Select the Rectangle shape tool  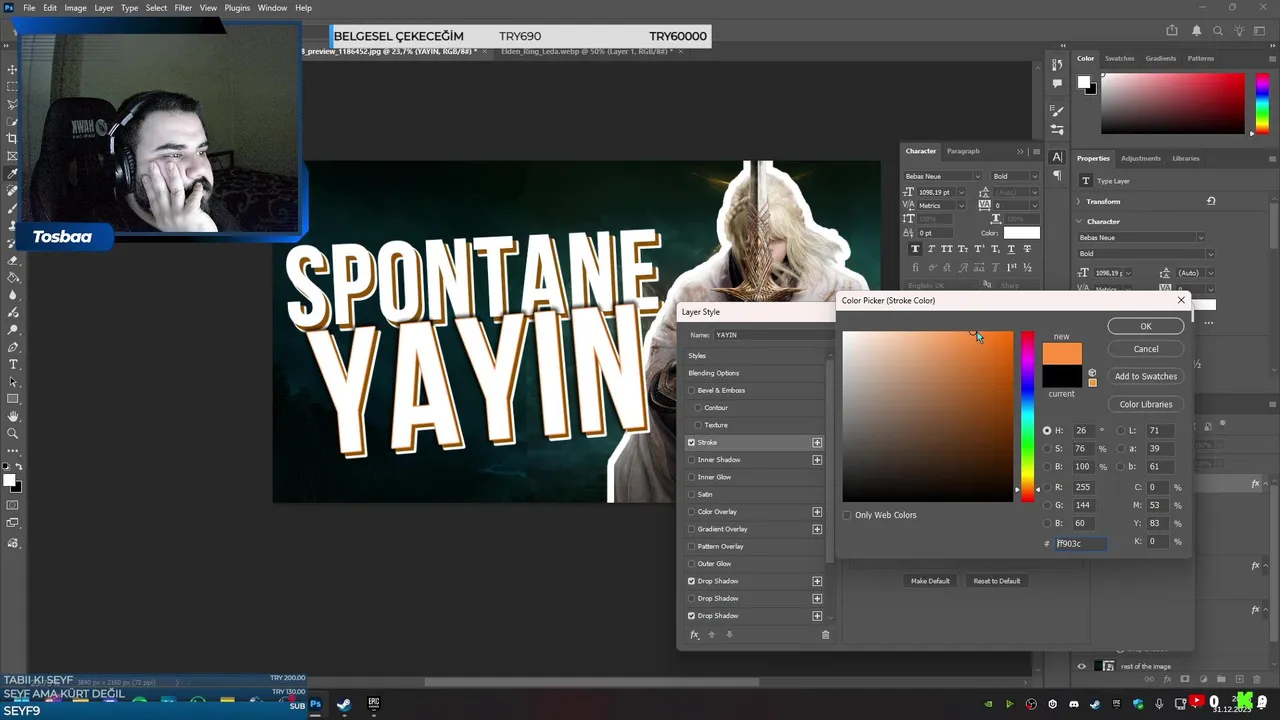(x=12, y=399)
